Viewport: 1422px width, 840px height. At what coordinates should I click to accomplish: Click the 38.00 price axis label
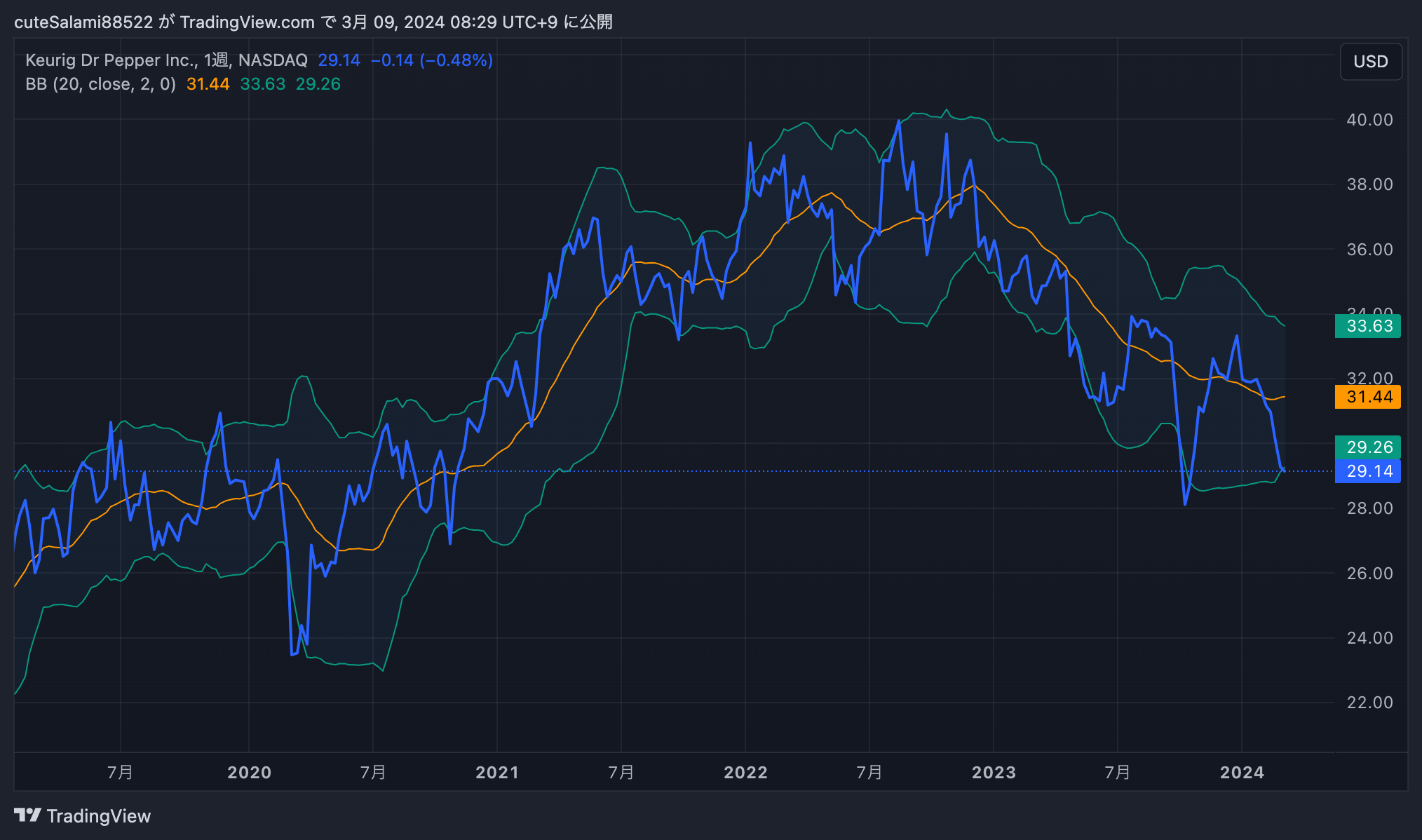tap(1370, 184)
